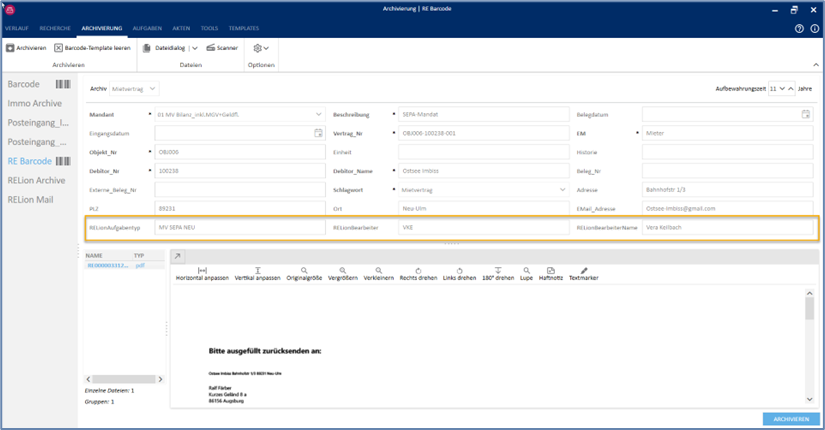Open the Archiv Mietvertrag dropdown

pyautogui.click(x=135, y=89)
